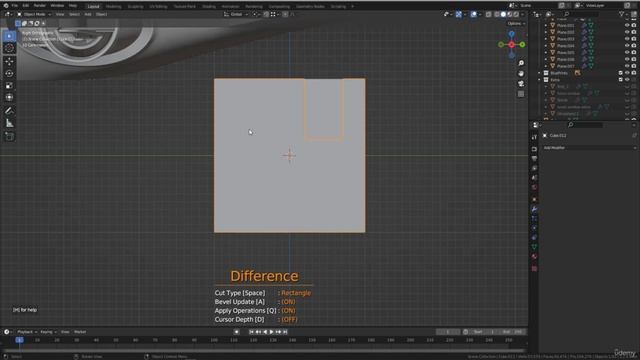Viewport: 640px width, 360px height.
Task: Toggle Blueprints collection eye icon
Action: (627, 73)
